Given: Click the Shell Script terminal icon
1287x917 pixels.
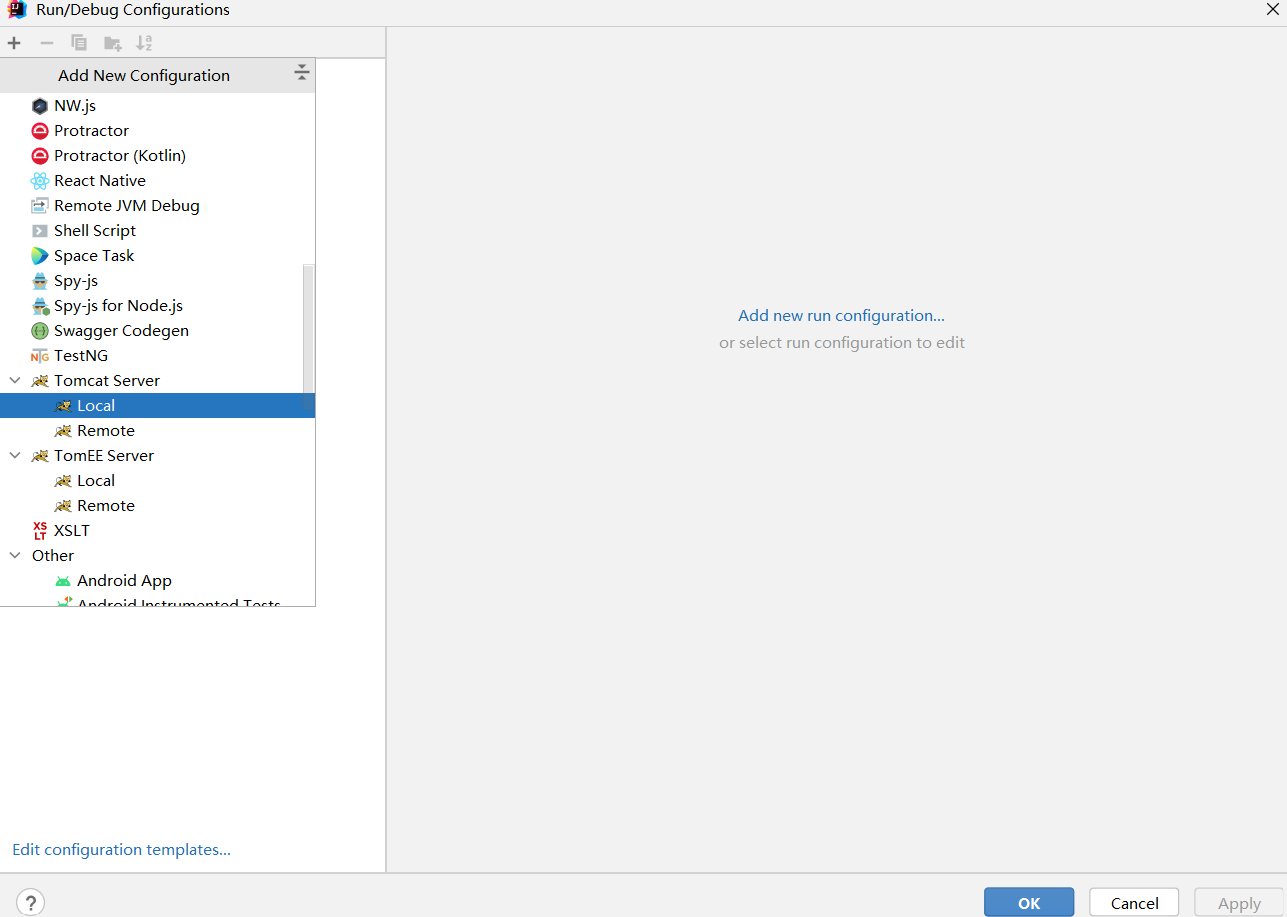Looking at the screenshot, I should 40,231.
